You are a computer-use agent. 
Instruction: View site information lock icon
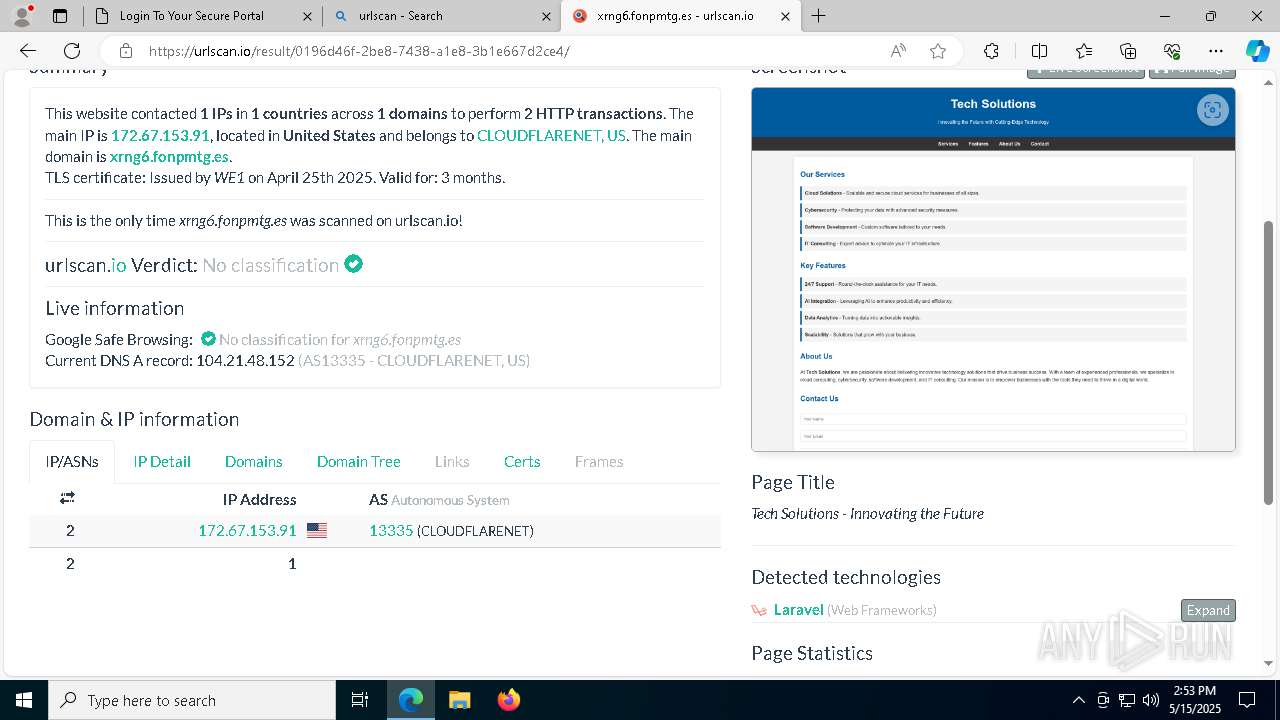click(x=125, y=51)
